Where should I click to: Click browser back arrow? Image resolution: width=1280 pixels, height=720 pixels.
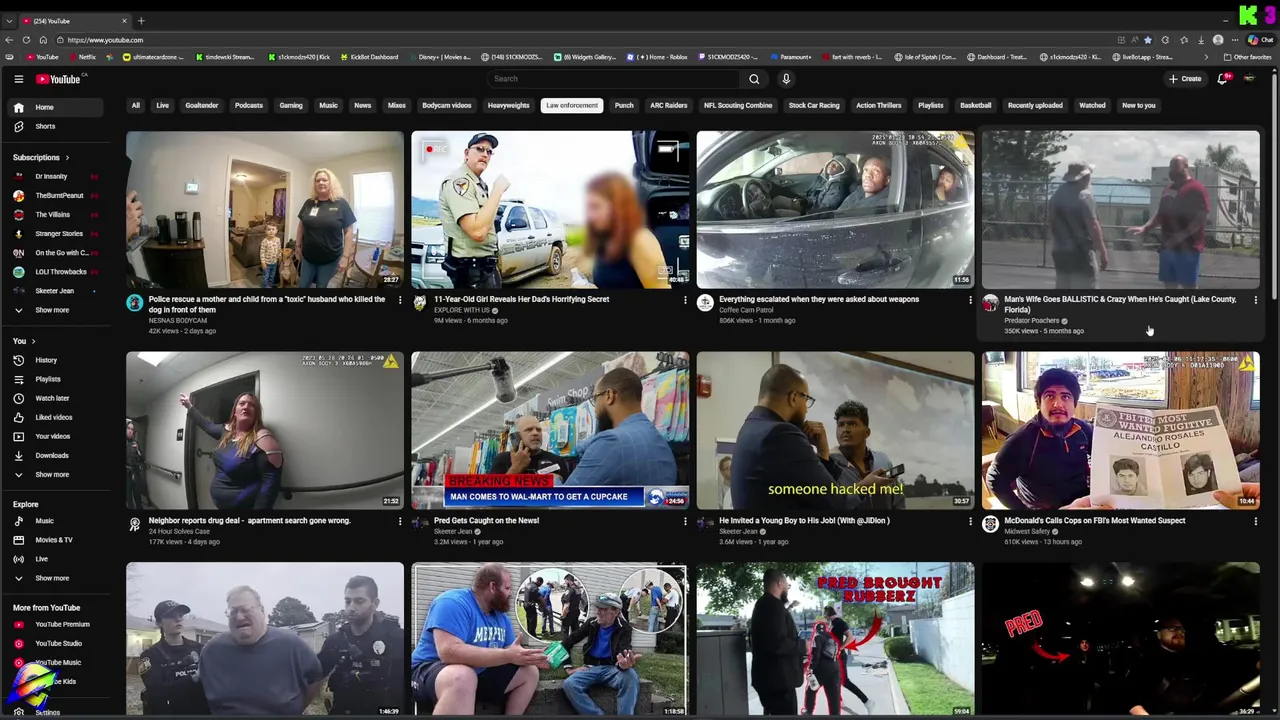click(x=9, y=40)
